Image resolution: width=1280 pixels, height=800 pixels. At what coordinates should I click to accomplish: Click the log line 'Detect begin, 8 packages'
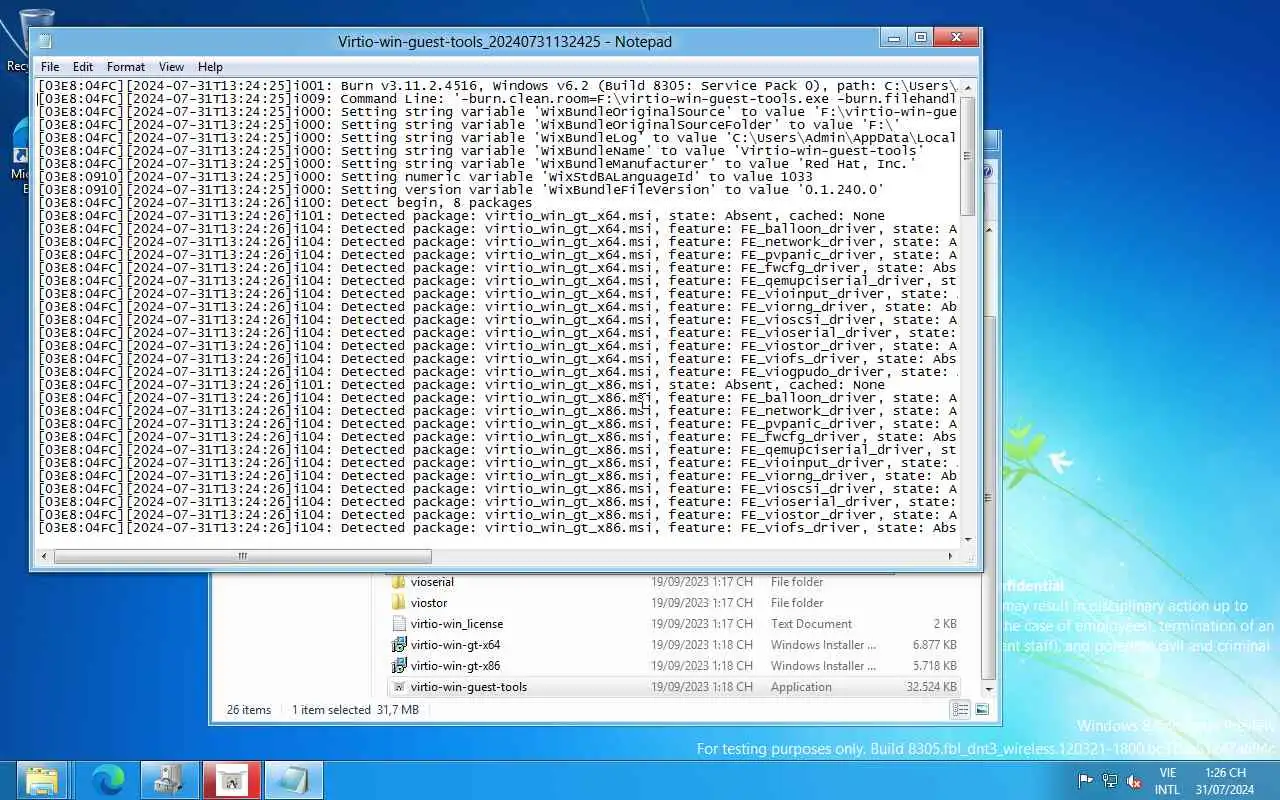[x=285, y=203]
